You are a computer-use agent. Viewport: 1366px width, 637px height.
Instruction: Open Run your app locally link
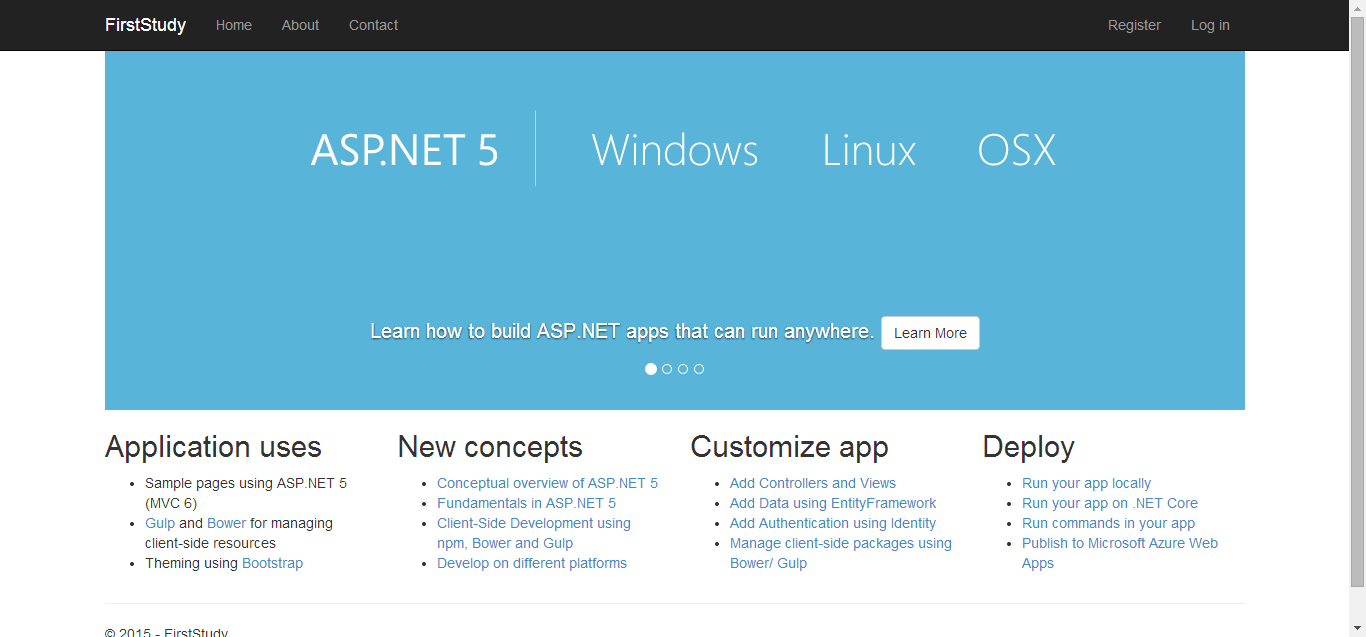(x=1086, y=483)
